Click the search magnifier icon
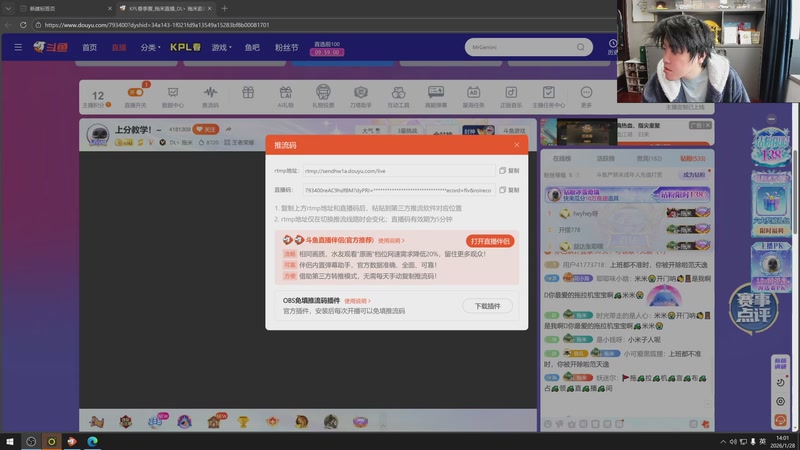 click(581, 47)
